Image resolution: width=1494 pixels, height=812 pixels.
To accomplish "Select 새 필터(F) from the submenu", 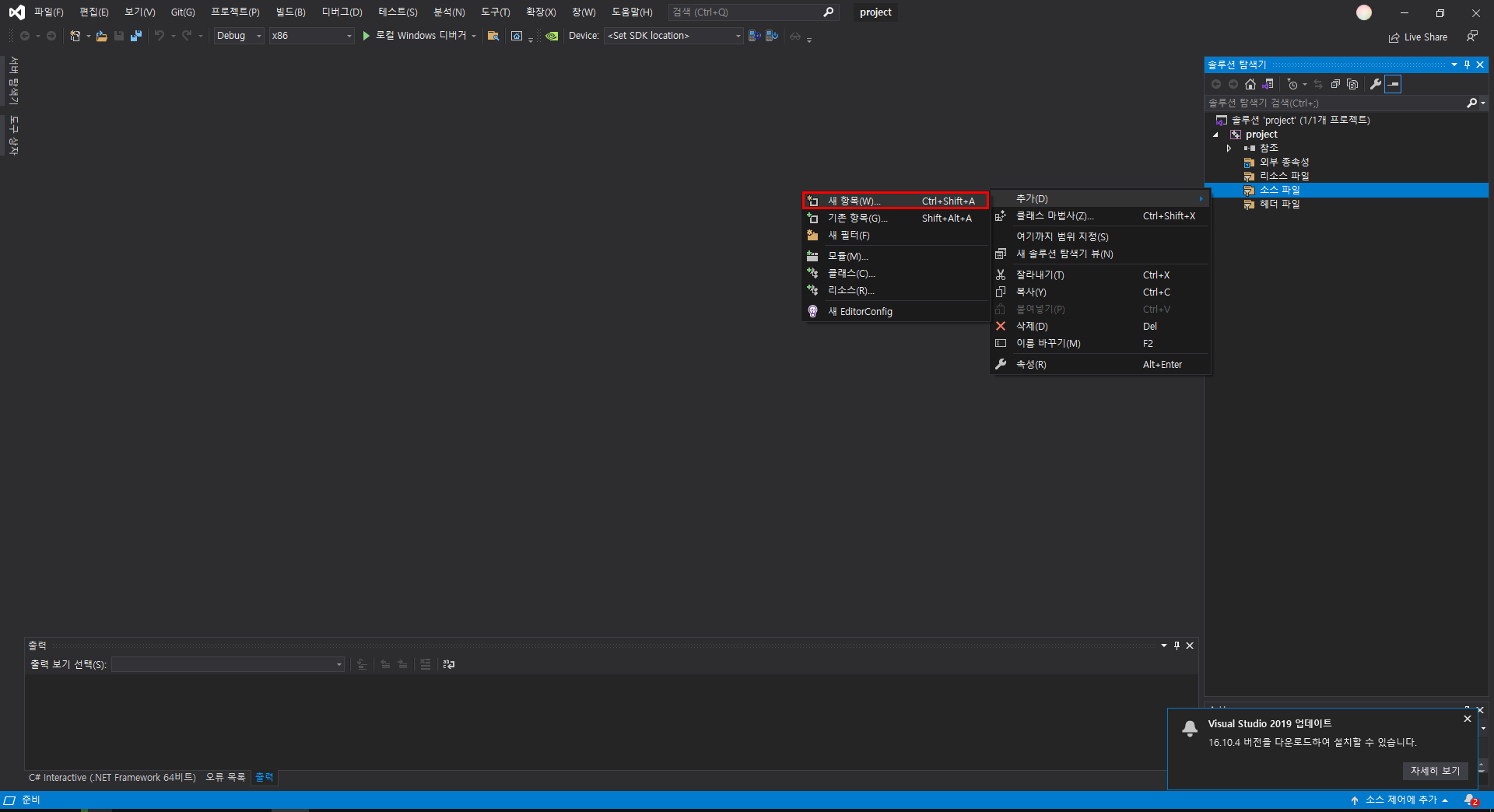I will [x=896, y=236].
